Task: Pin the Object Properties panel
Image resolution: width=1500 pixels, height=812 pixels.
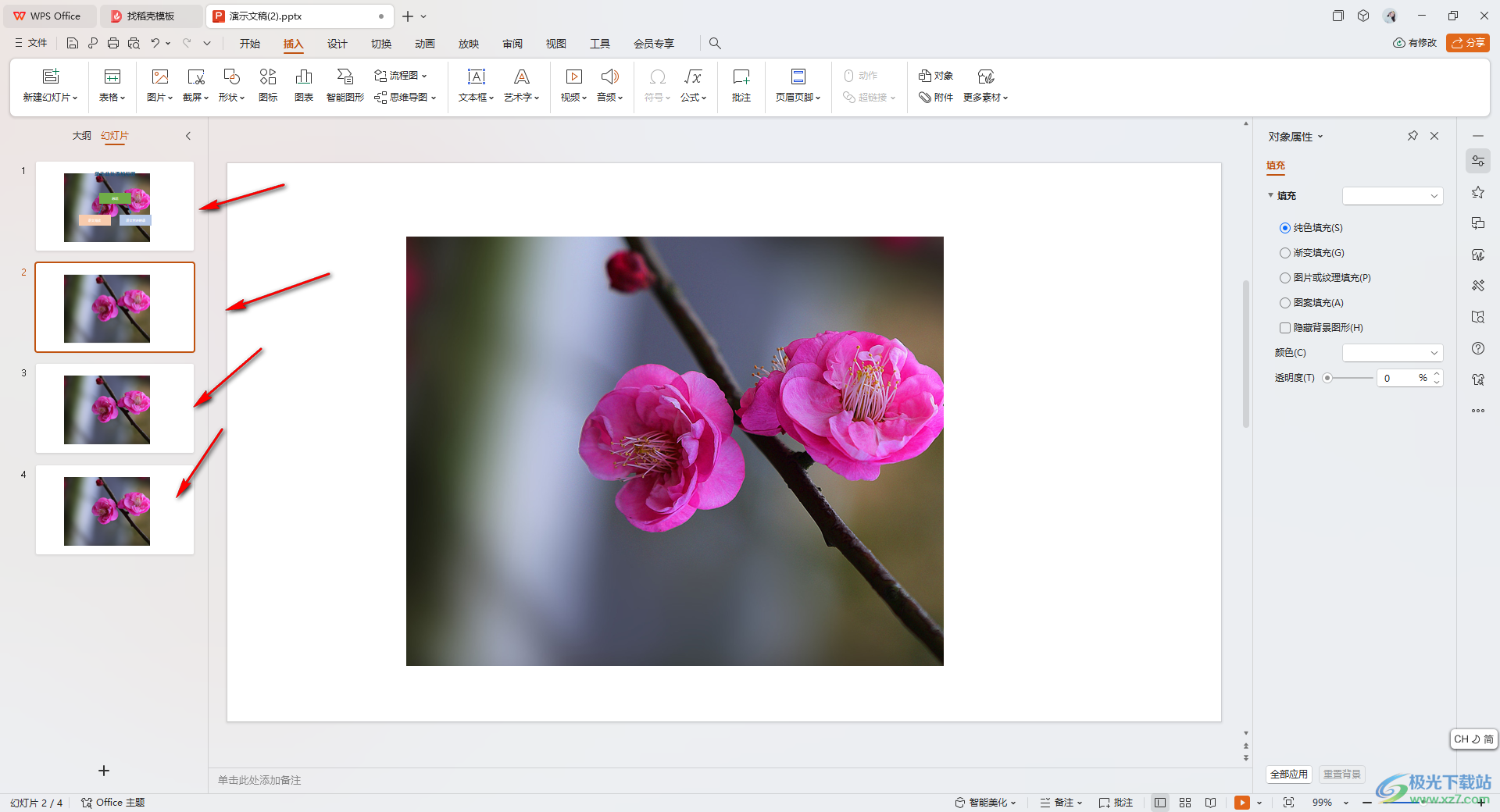Action: tap(1412, 136)
